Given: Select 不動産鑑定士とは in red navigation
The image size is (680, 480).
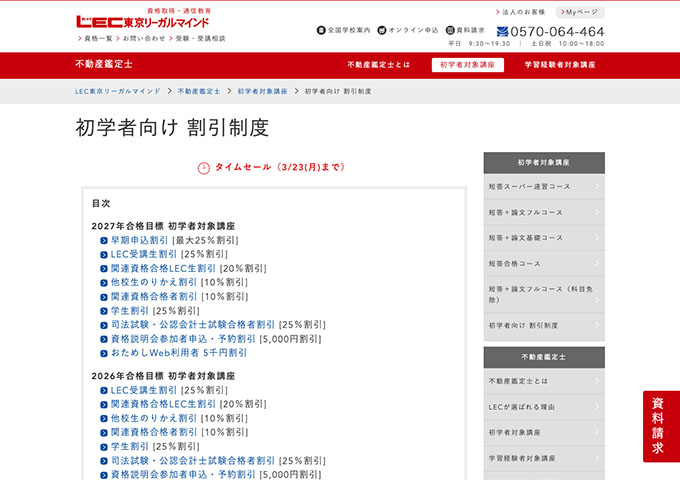Looking at the screenshot, I should click(378, 65).
